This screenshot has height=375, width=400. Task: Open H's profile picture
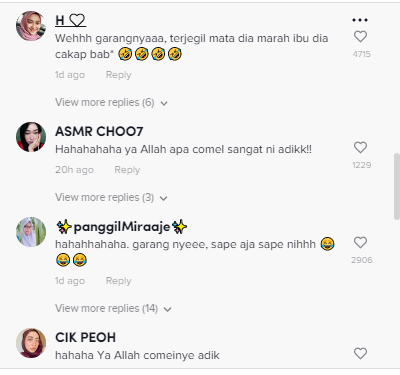31,26
